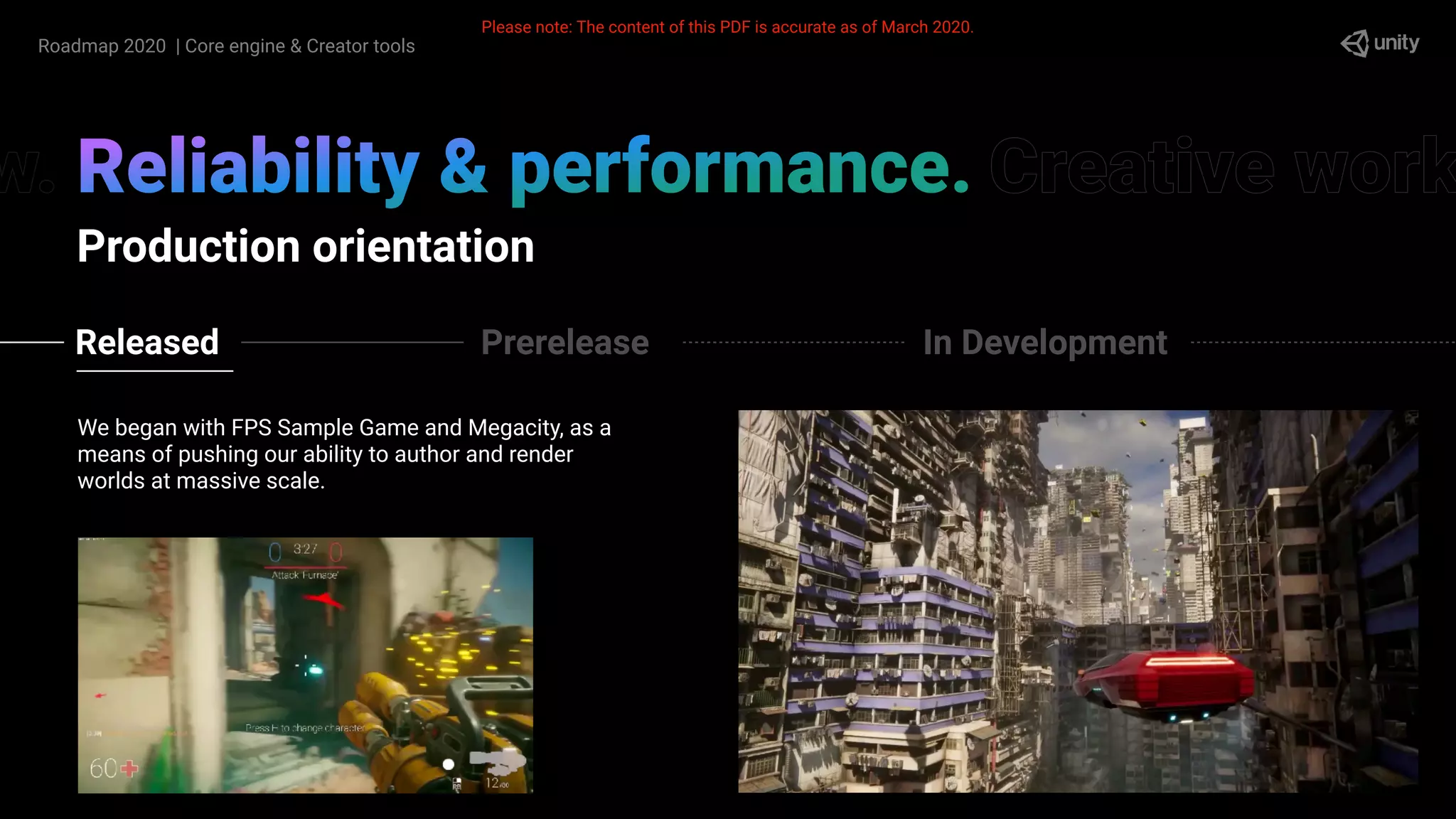1456x819 pixels.
Task: Select the Released tab
Action: coord(147,343)
